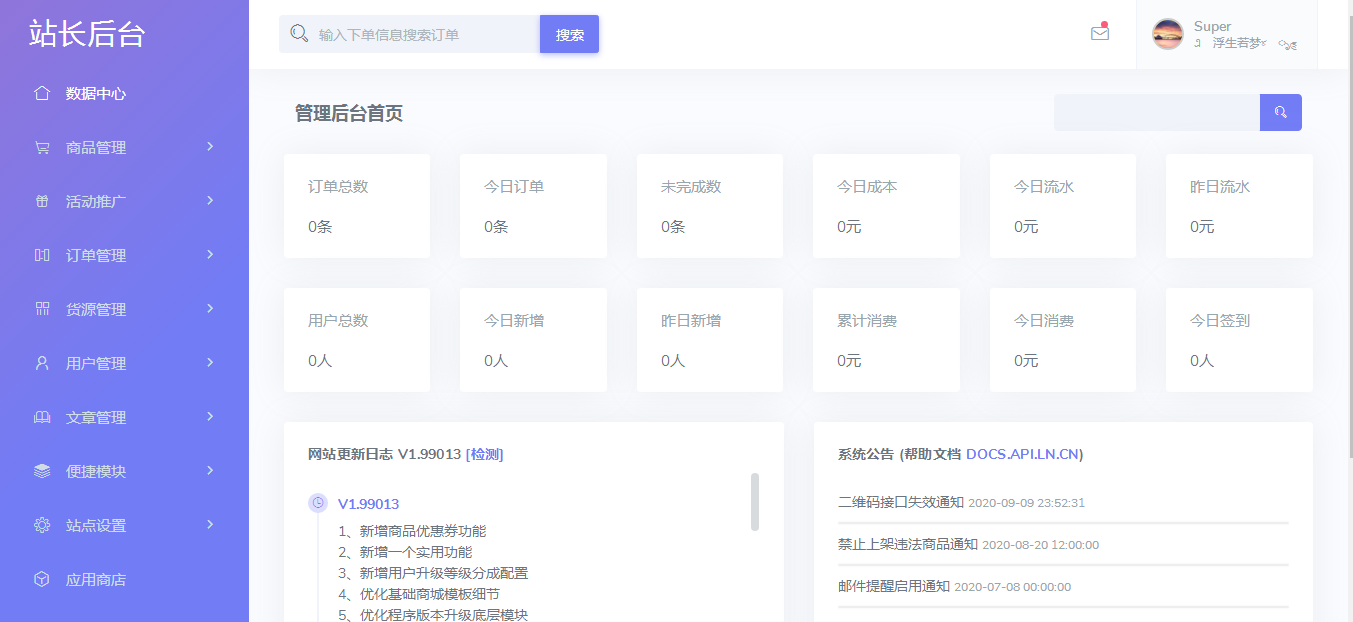This screenshot has width=1353, height=622.
Task: Focus the order search input field
Action: (x=410, y=34)
